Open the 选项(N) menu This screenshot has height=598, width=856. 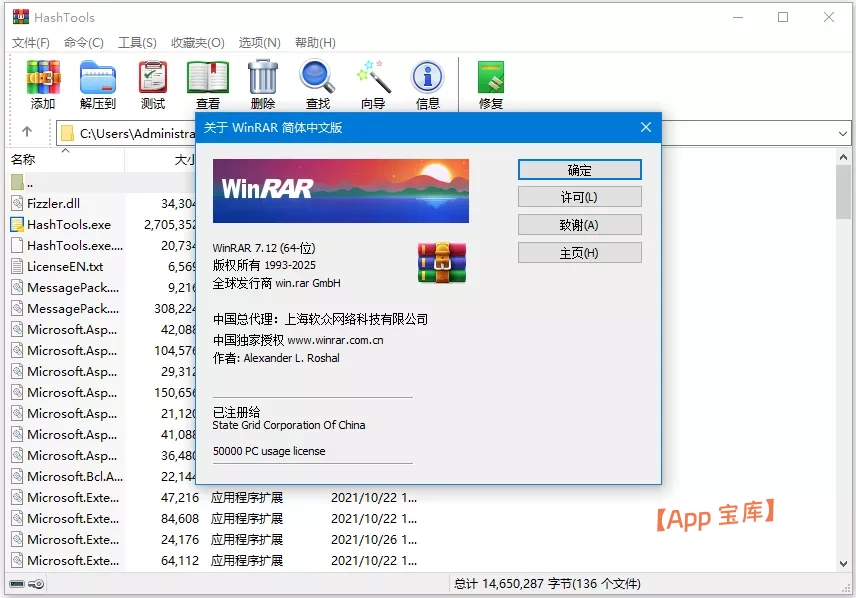[259, 42]
